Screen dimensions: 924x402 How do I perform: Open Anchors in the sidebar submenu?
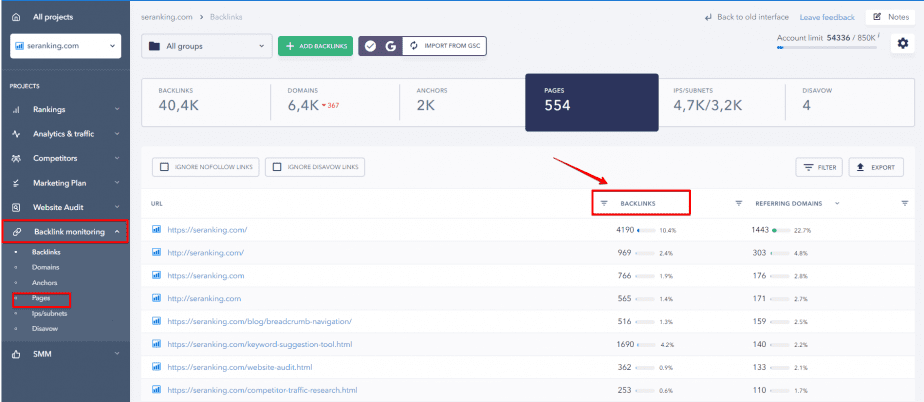(x=45, y=283)
